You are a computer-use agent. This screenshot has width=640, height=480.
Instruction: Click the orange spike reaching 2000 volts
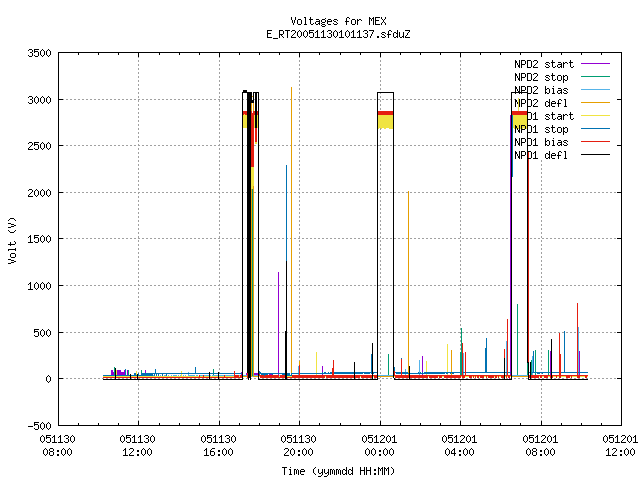(408, 282)
